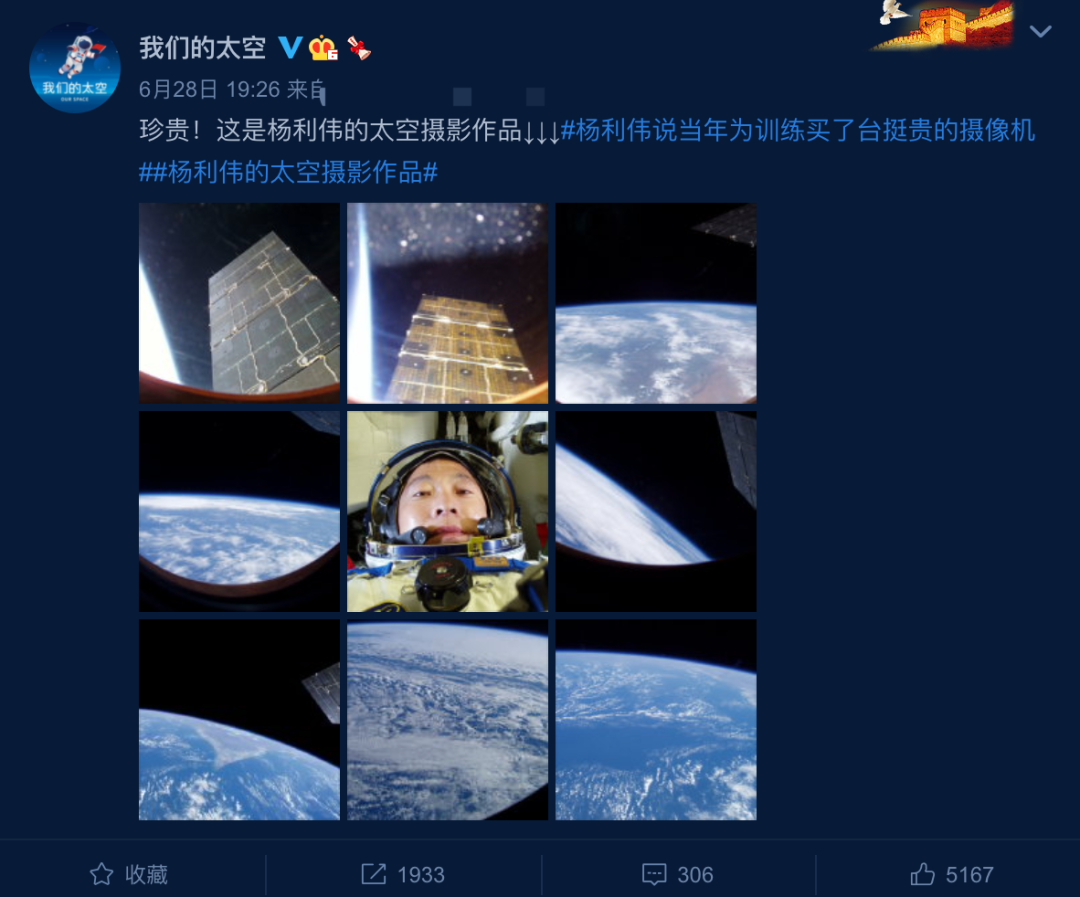Click the 6月28日 19:26 timestamp
1080x897 pixels.
click(209, 89)
